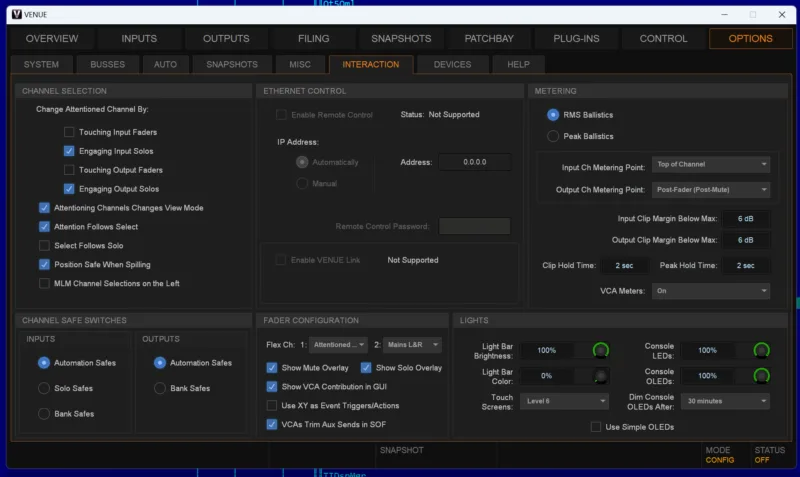Viewport: 800px width, 477px height.
Task: Uncheck Engaging Input Solos
Action: pyautogui.click(x=69, y=151)
